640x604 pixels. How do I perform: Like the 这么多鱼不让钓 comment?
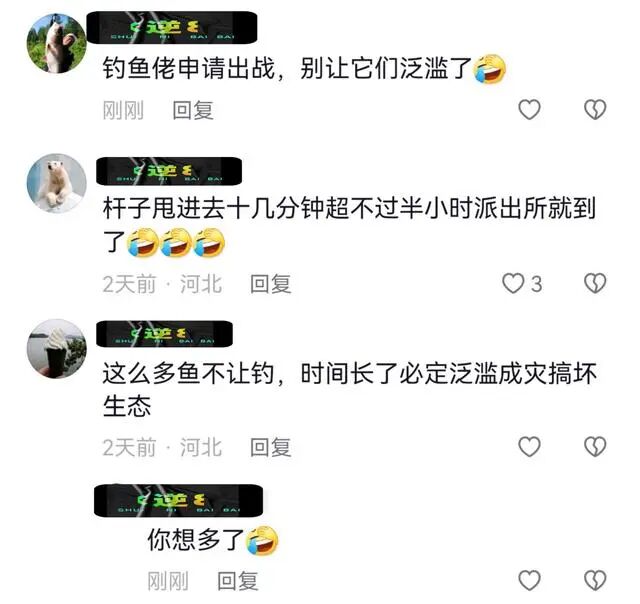point(529,446)
